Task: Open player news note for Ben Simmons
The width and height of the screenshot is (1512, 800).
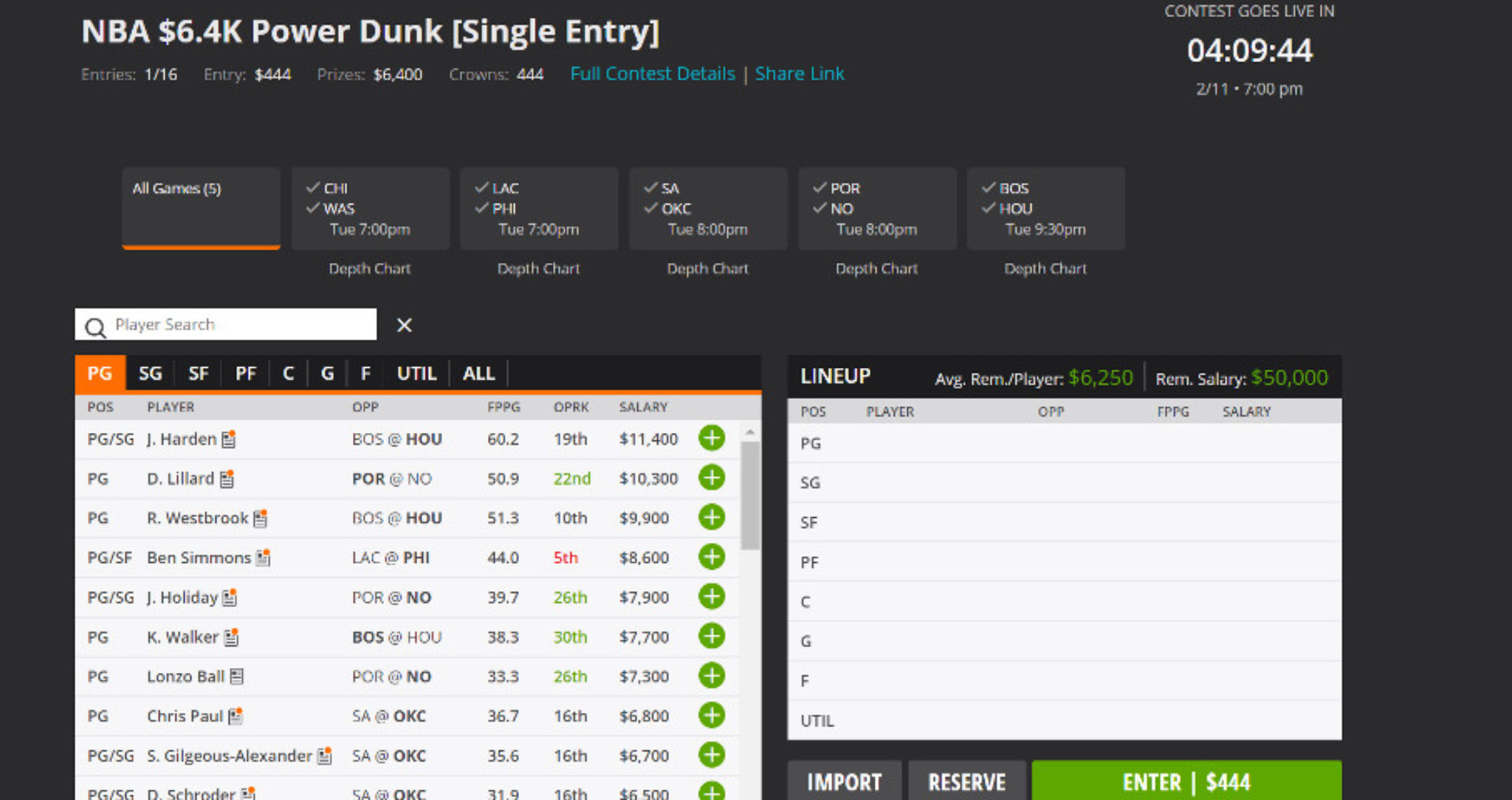Action: click(x=261, y=557)
